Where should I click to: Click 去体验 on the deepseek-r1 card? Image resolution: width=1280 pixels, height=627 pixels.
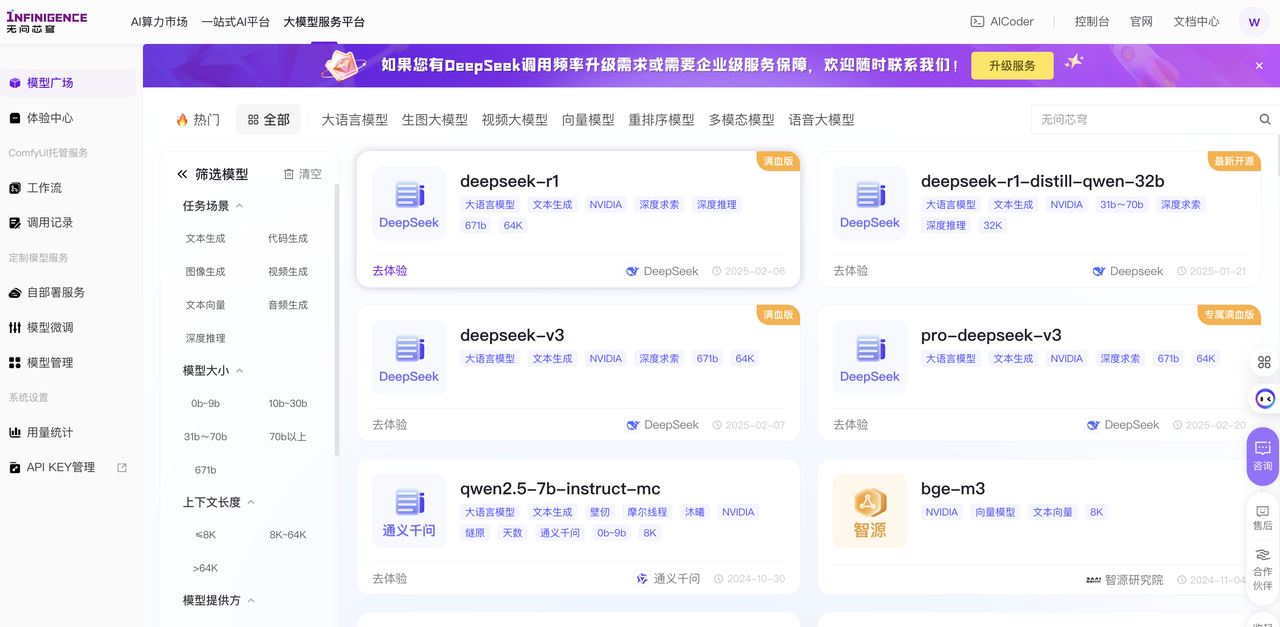(x=390, y=271)
